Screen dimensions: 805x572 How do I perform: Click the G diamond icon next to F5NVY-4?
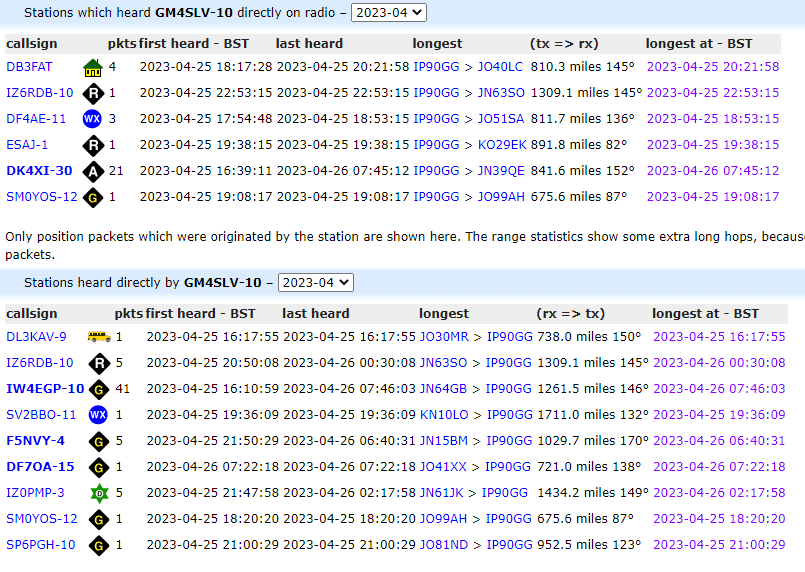pyautogui.click(x=98, y=441)
